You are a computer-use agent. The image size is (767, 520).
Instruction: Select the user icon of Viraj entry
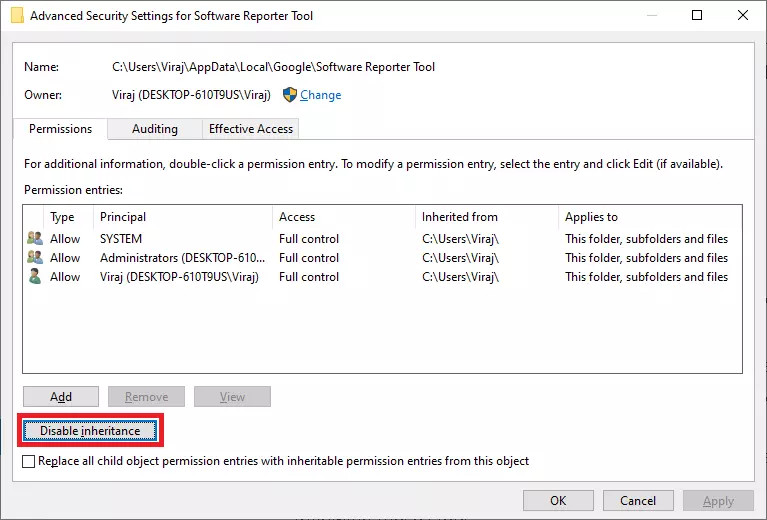tap(35, 276)
